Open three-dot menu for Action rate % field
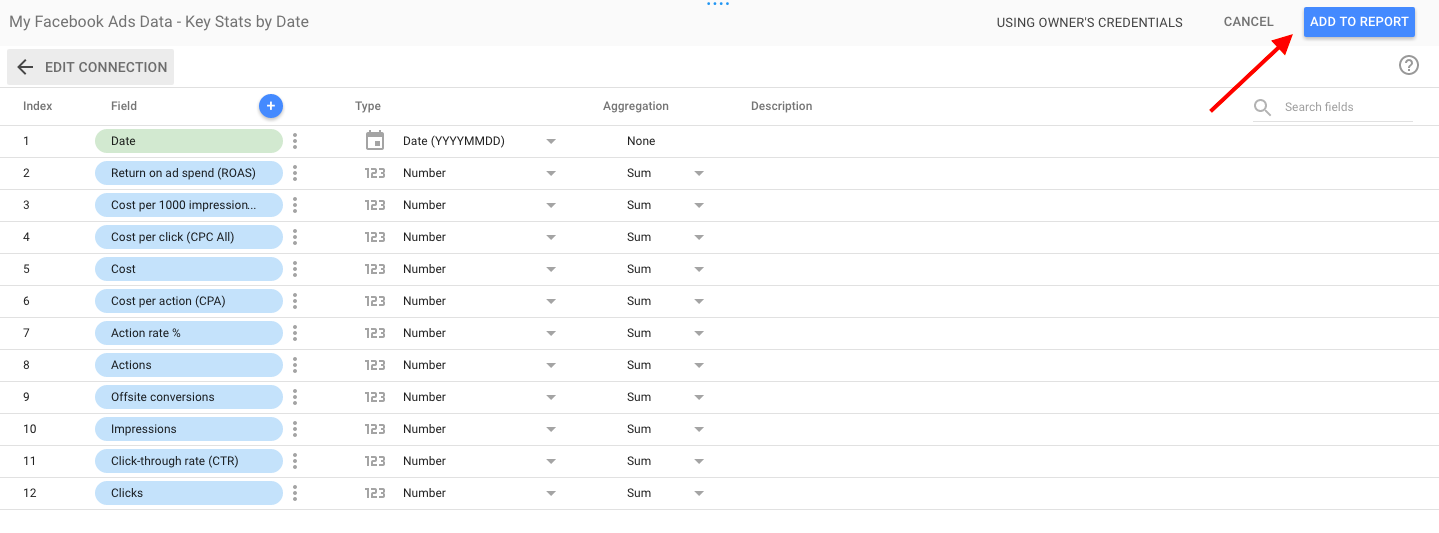This screenshot has height=533, width=1439. tap(295, 333)
